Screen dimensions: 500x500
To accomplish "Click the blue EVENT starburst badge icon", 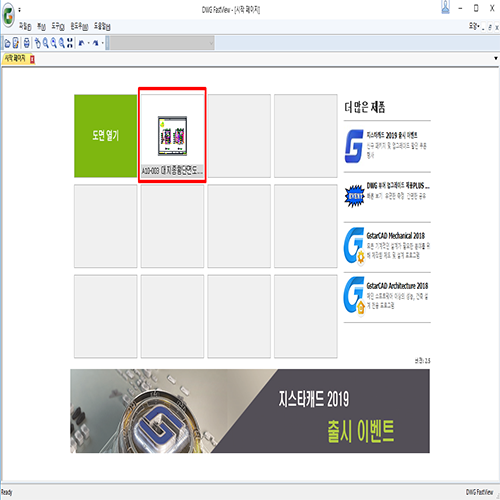I will pyautogui.click(x=354, y=196).
